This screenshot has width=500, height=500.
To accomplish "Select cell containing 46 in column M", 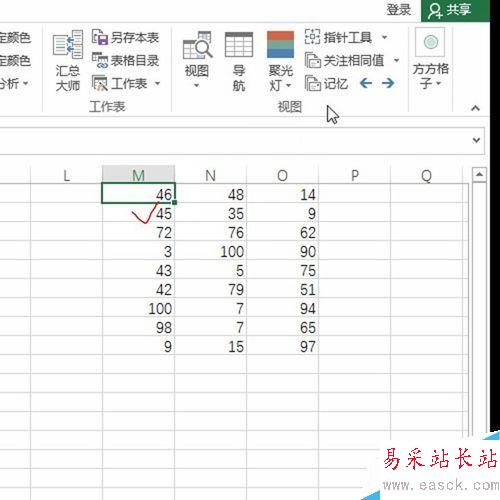I will pos(138,193).
